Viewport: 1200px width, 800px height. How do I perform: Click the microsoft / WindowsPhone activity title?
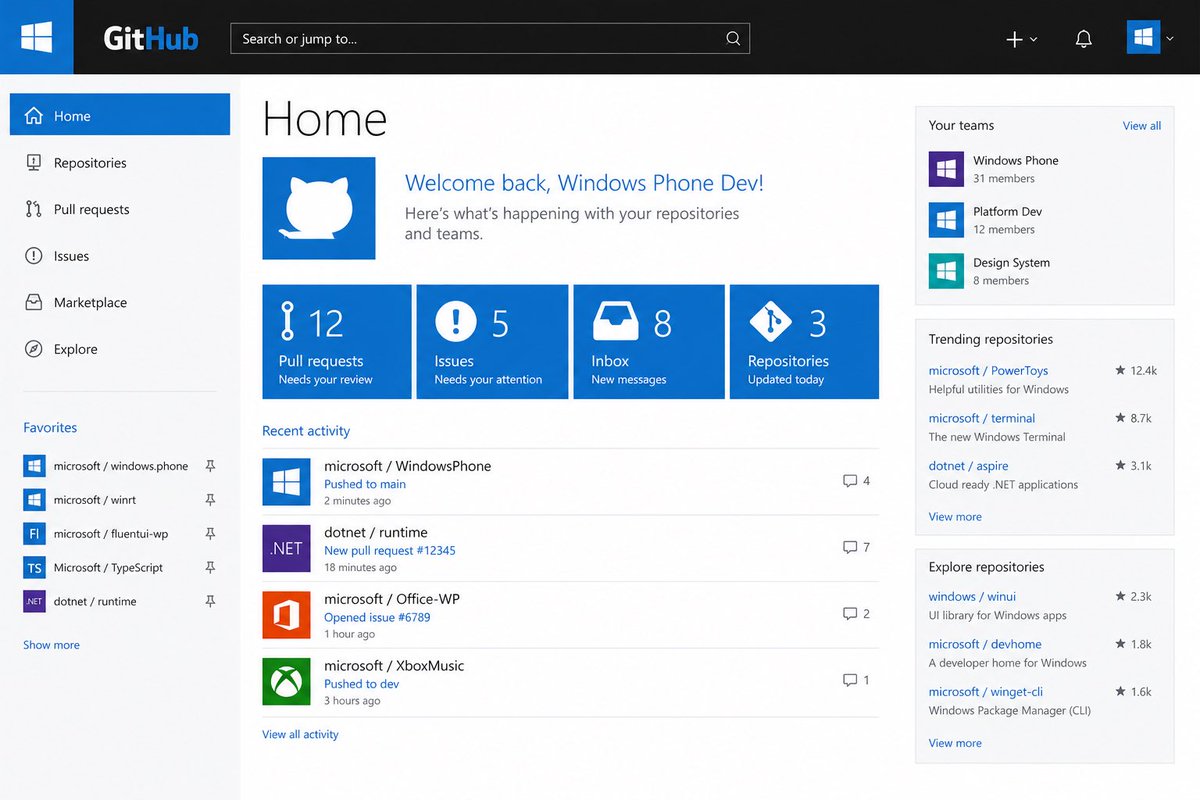407,466
